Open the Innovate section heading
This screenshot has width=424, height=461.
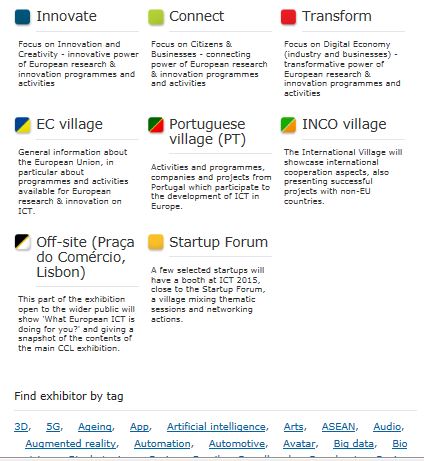tap(67, 16)
